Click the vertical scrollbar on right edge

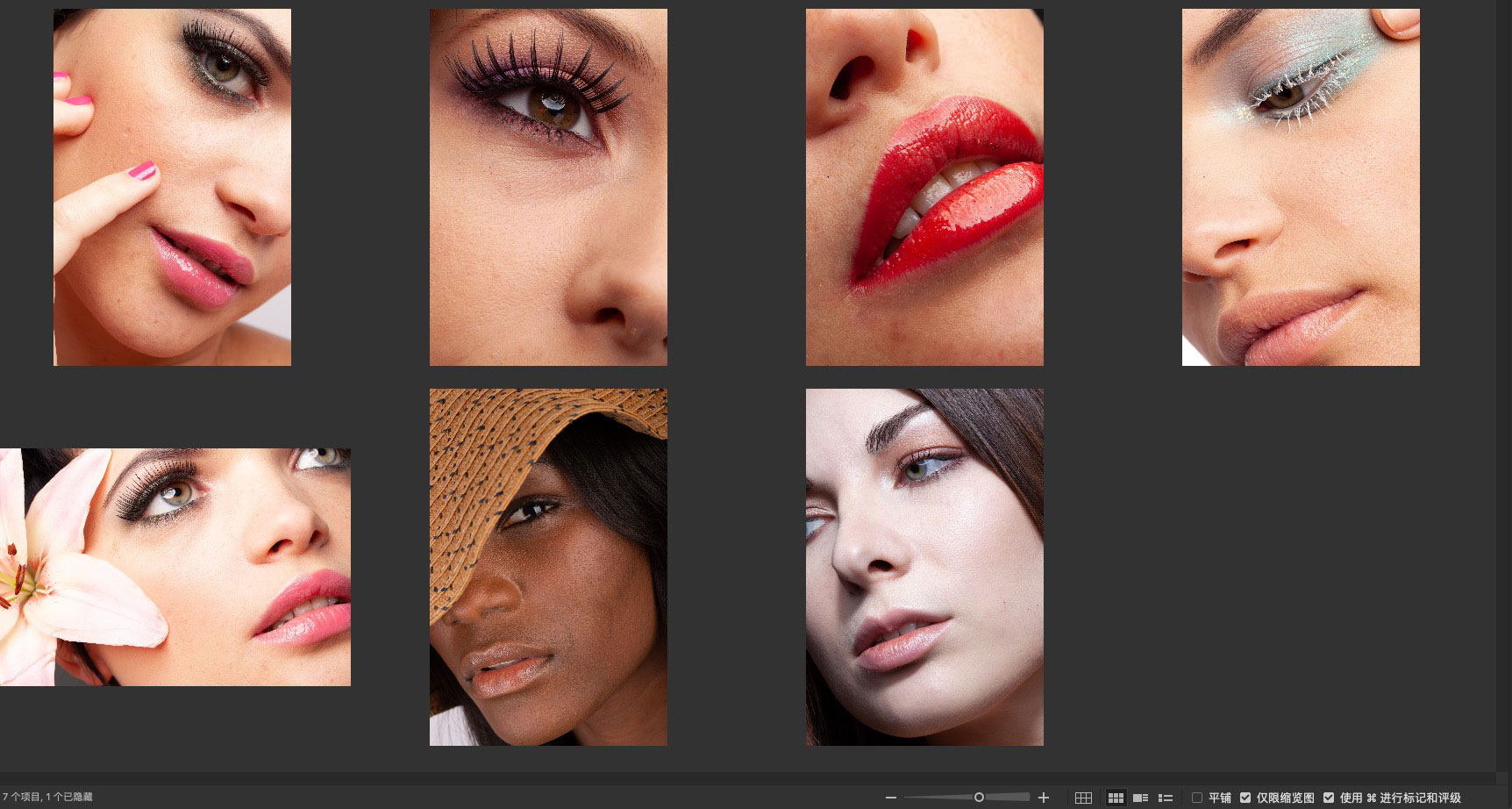point(1503,386)
